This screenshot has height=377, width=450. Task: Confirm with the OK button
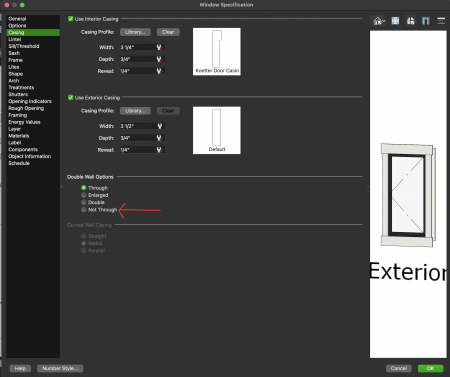pyautogui.click(x=430, y=368)
